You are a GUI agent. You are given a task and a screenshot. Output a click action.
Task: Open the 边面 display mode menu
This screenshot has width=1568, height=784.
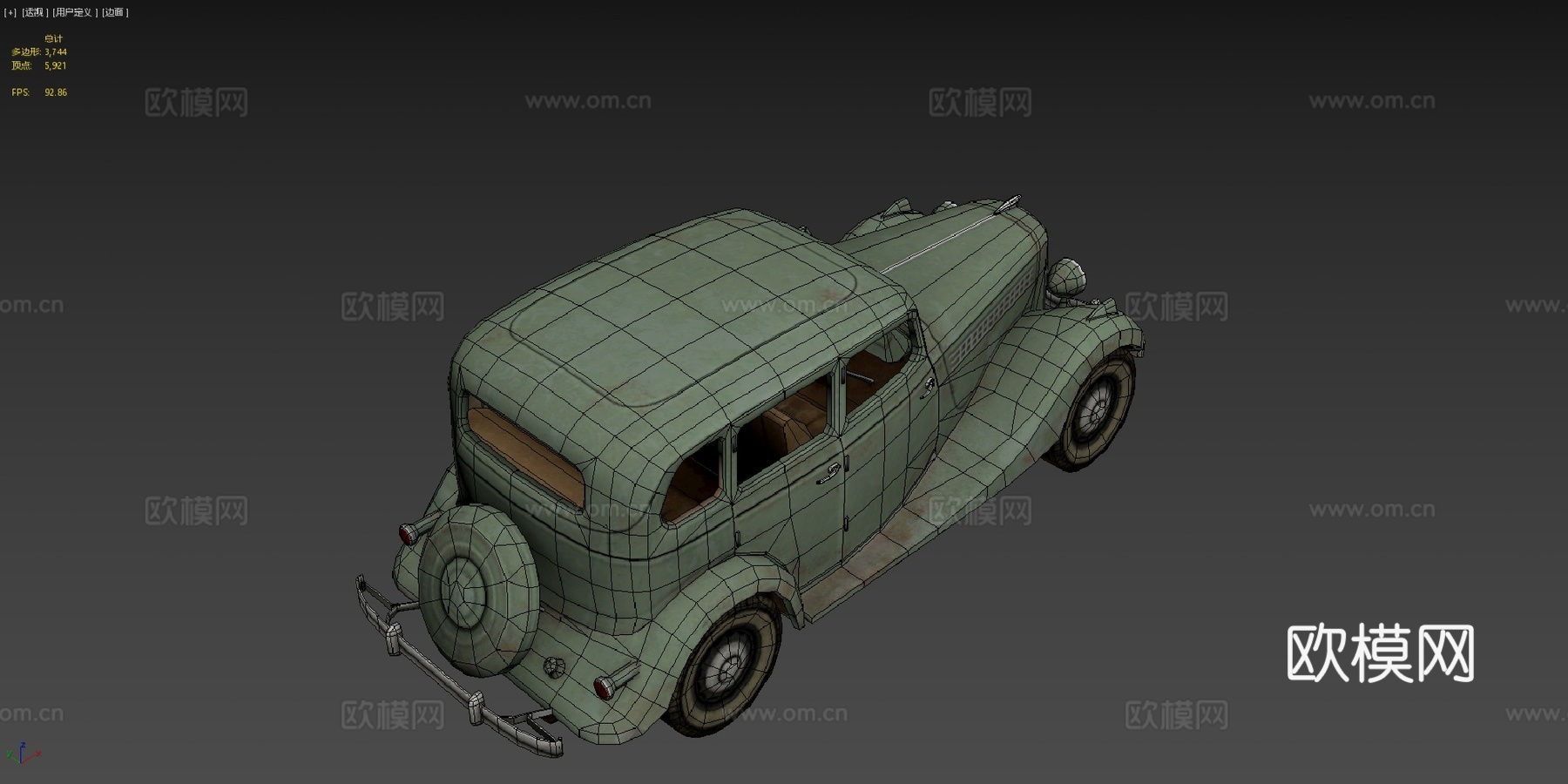115,12
